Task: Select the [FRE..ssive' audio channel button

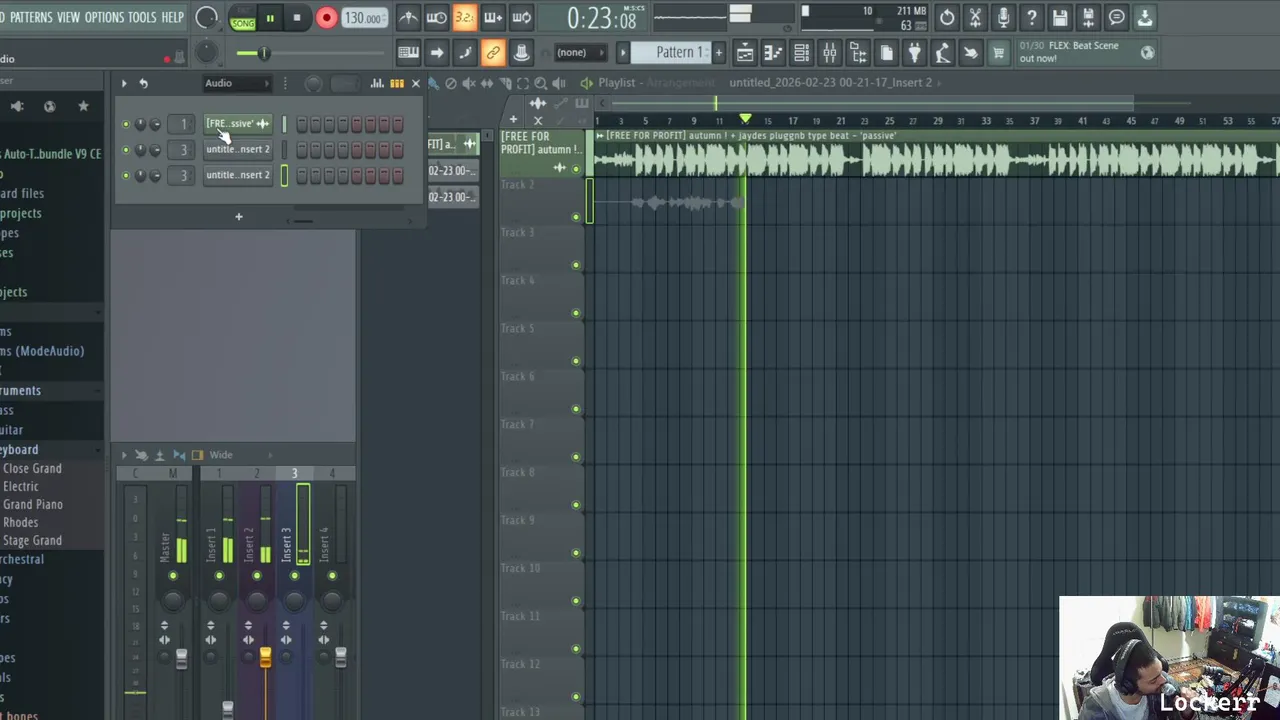Action: click(237, 124)
